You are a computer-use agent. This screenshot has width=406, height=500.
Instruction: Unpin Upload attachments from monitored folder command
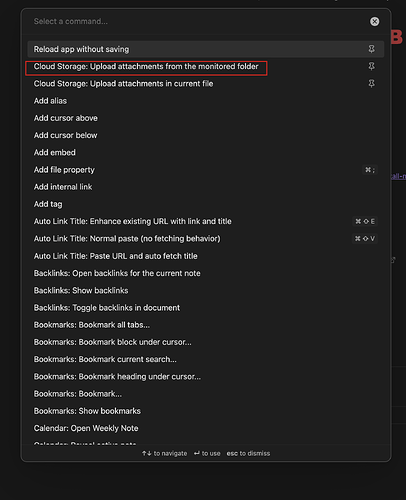tap(371, 66)
